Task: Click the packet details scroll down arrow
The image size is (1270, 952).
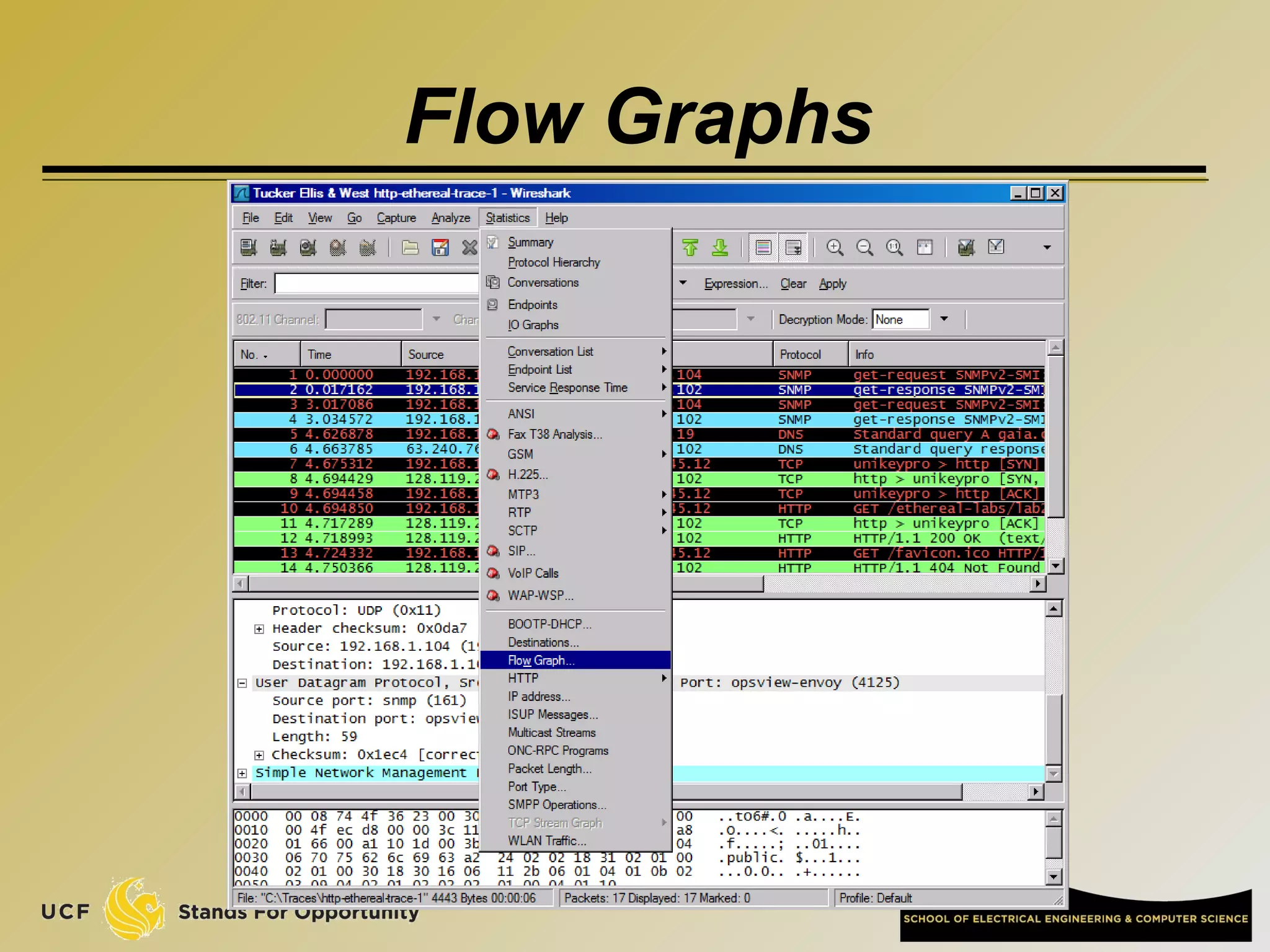Action: (x=1054, y=773)
